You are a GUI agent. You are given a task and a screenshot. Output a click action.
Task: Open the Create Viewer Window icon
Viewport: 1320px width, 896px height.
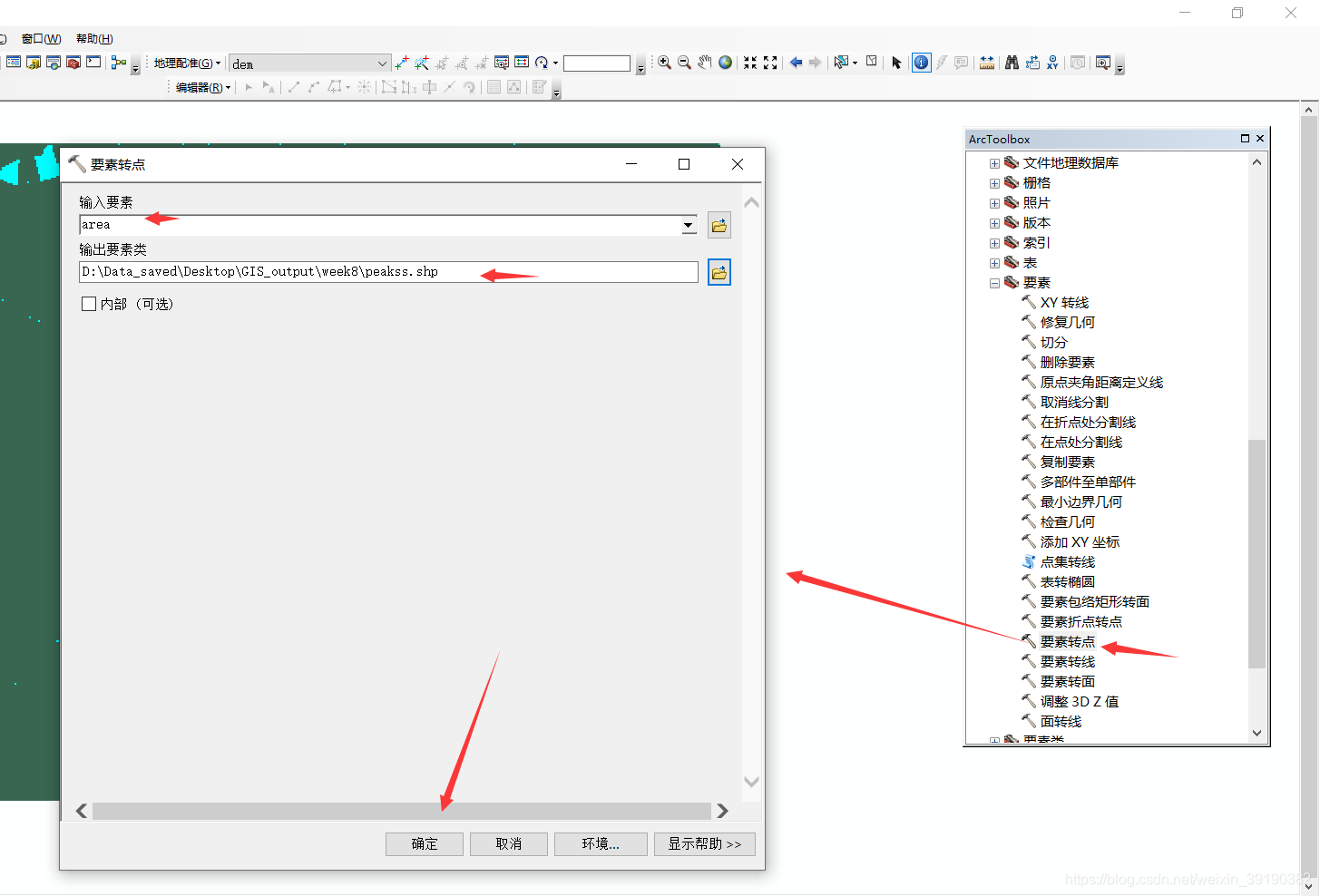[x=1103, y=63]
